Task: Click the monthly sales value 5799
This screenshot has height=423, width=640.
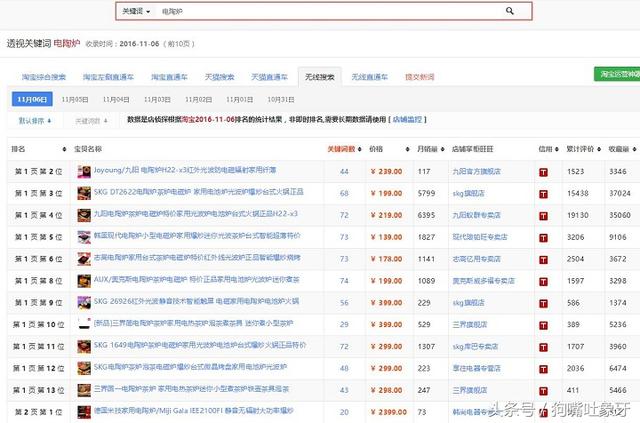Action: tap(426, 193)
